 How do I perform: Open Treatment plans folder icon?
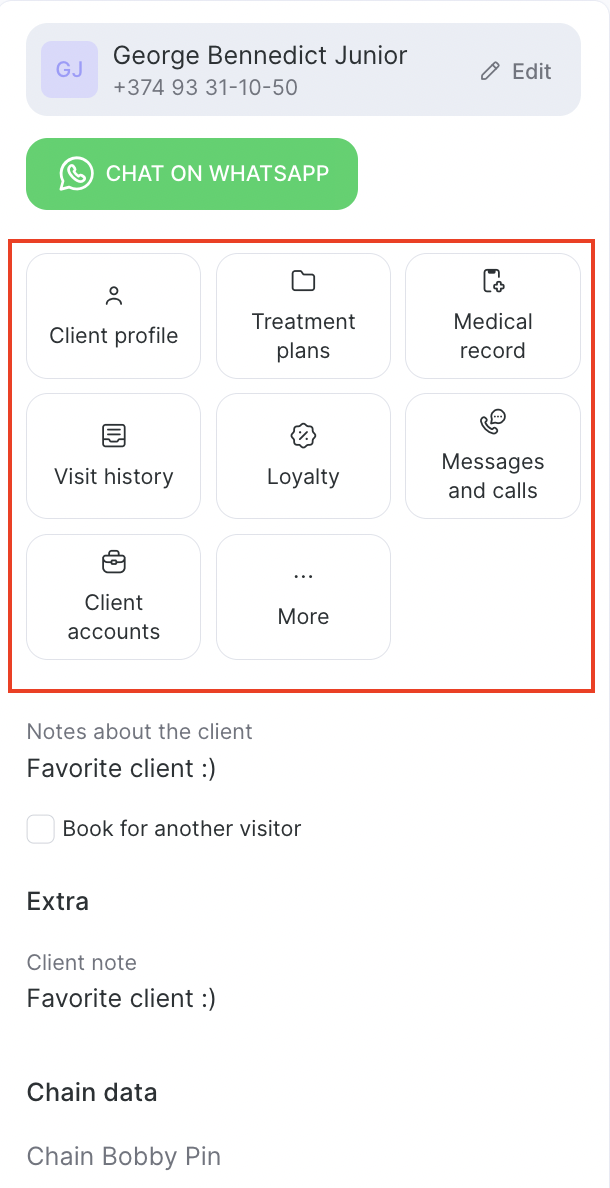(303, 281)
